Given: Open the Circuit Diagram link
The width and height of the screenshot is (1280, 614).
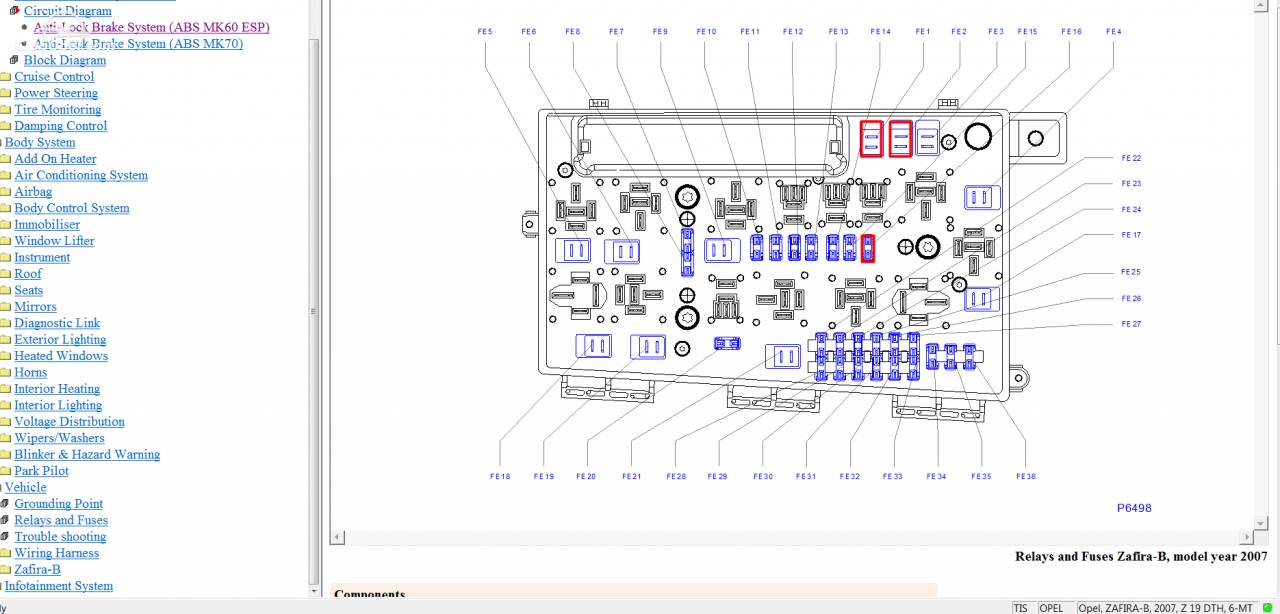Looking at the screenshot, I should (x=68, y=11).
